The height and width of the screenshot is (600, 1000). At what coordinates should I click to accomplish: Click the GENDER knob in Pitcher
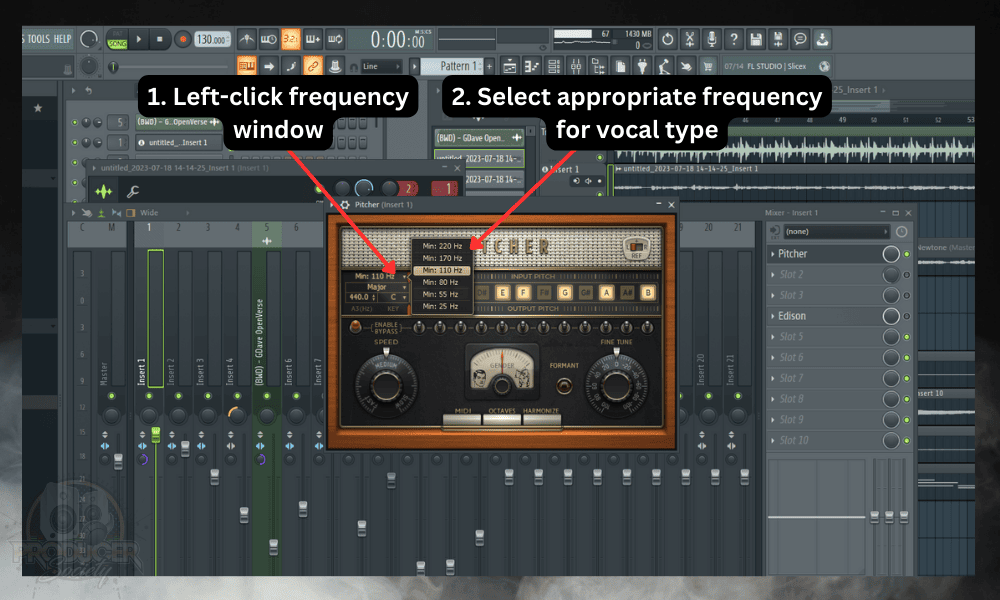502,384
